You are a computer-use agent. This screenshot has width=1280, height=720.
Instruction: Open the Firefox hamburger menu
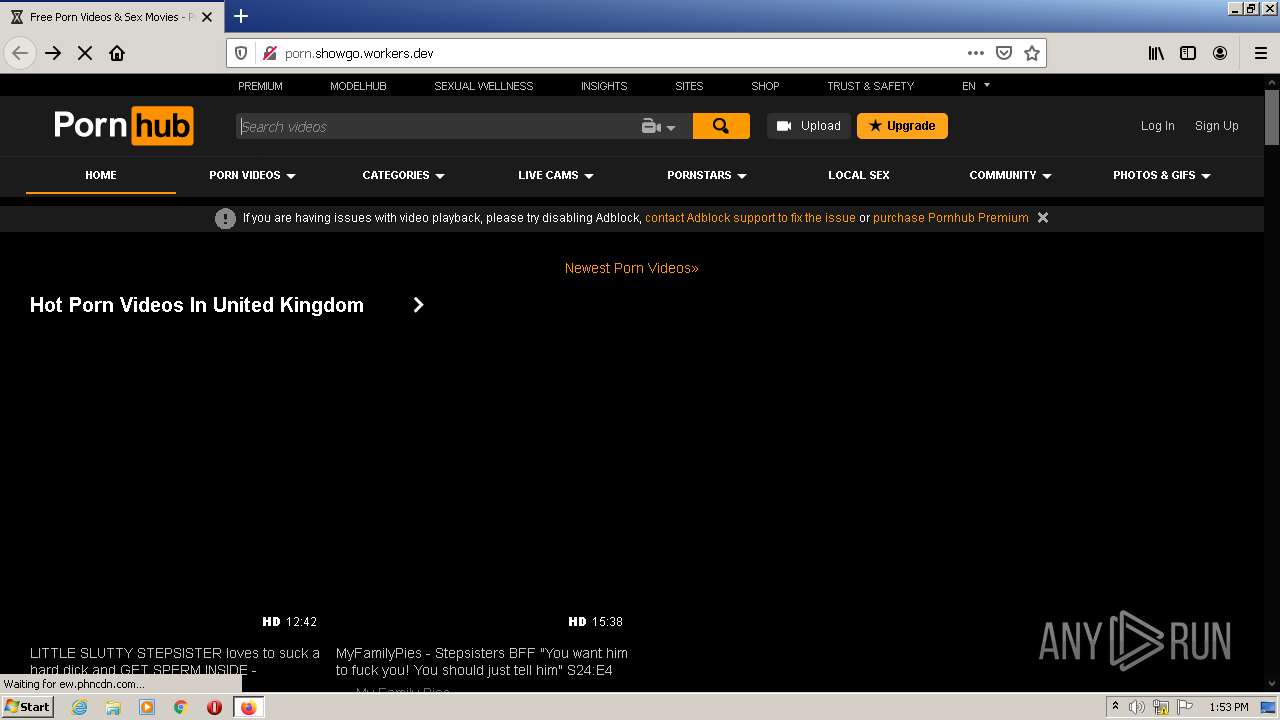point(1261,53)
